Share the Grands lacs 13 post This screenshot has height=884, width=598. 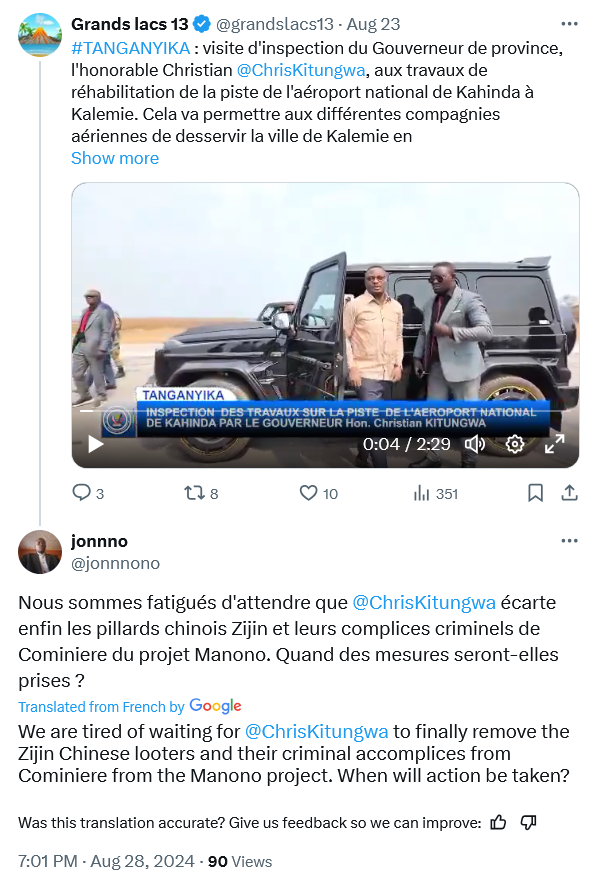click(x=570, y=493)
